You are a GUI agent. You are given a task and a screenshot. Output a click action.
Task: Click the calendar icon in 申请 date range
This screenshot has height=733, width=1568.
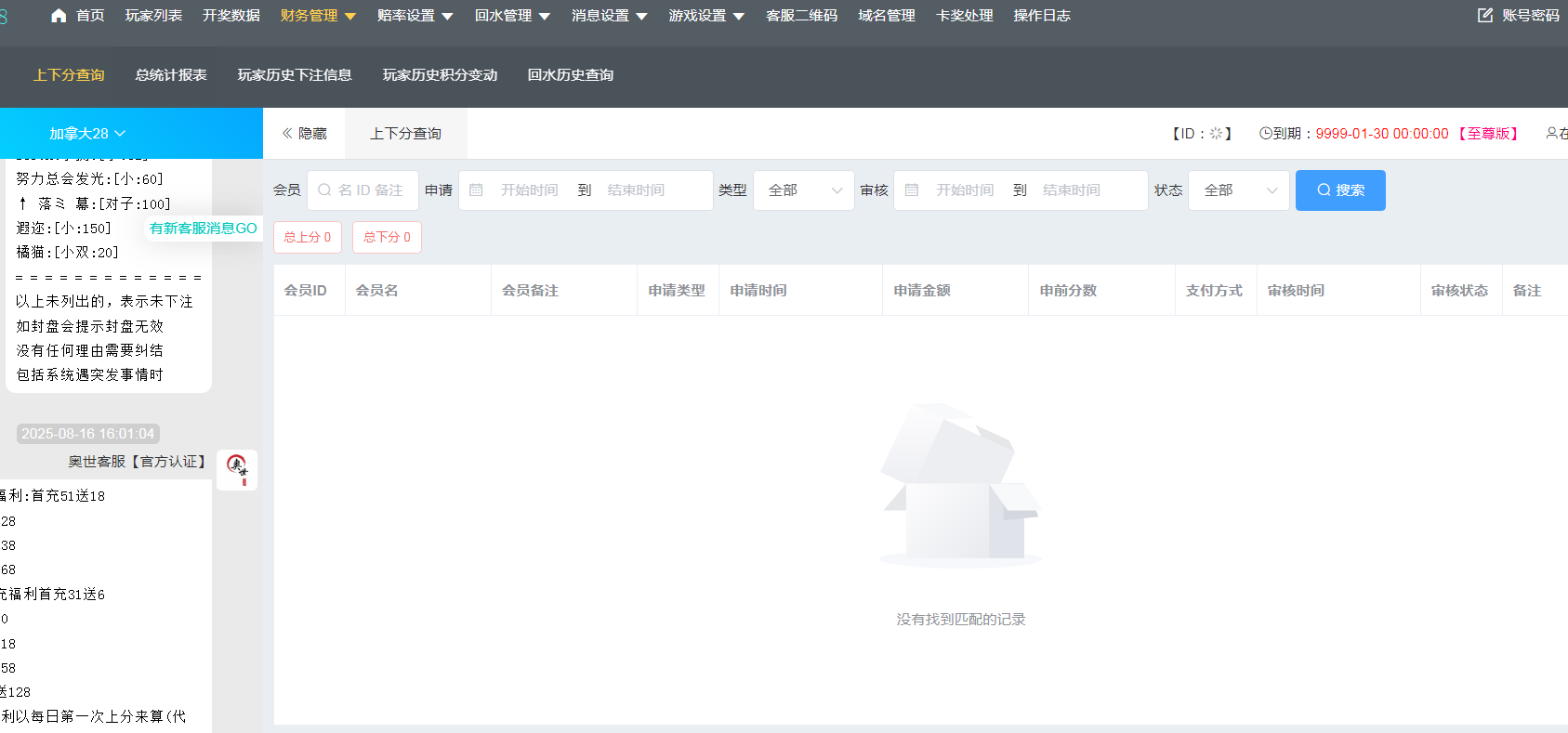point(476,190)
